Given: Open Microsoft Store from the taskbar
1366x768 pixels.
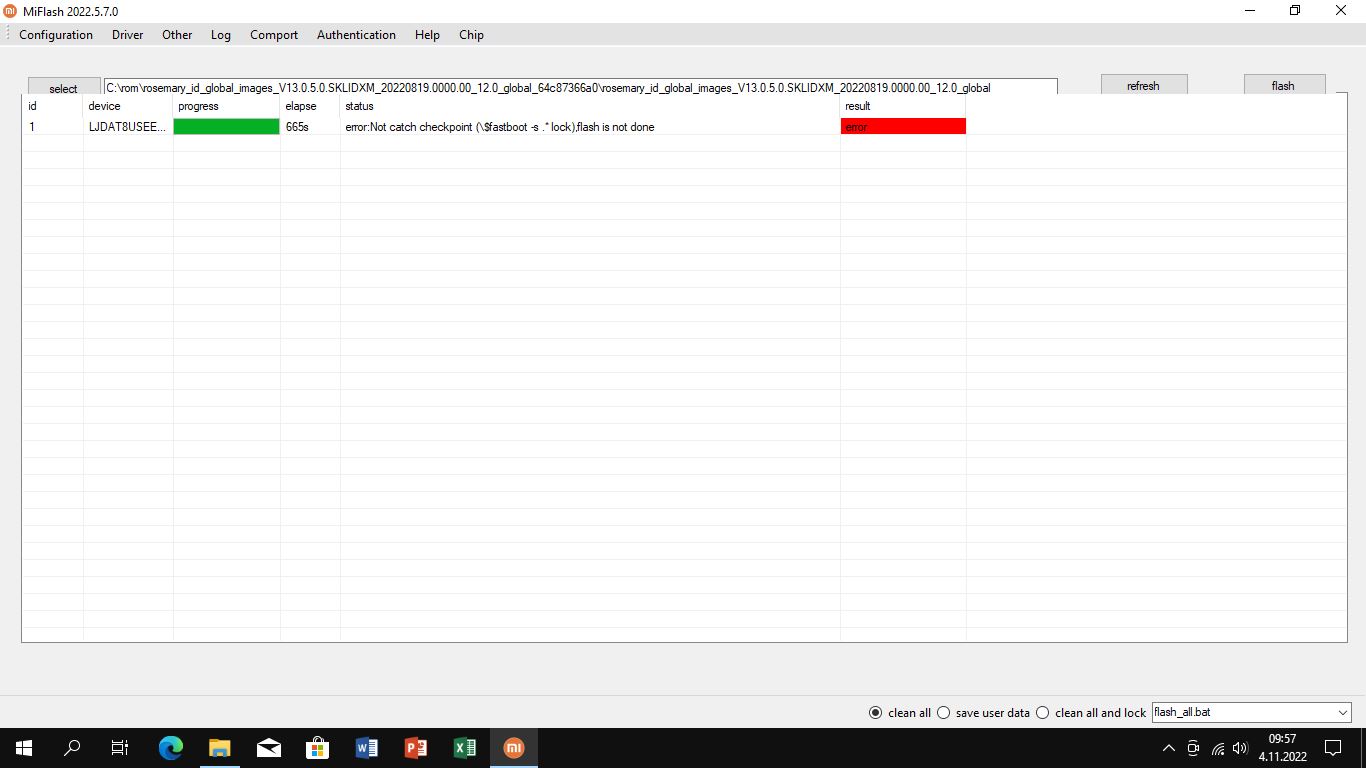Looking at the screenshot, I should 318,748.
